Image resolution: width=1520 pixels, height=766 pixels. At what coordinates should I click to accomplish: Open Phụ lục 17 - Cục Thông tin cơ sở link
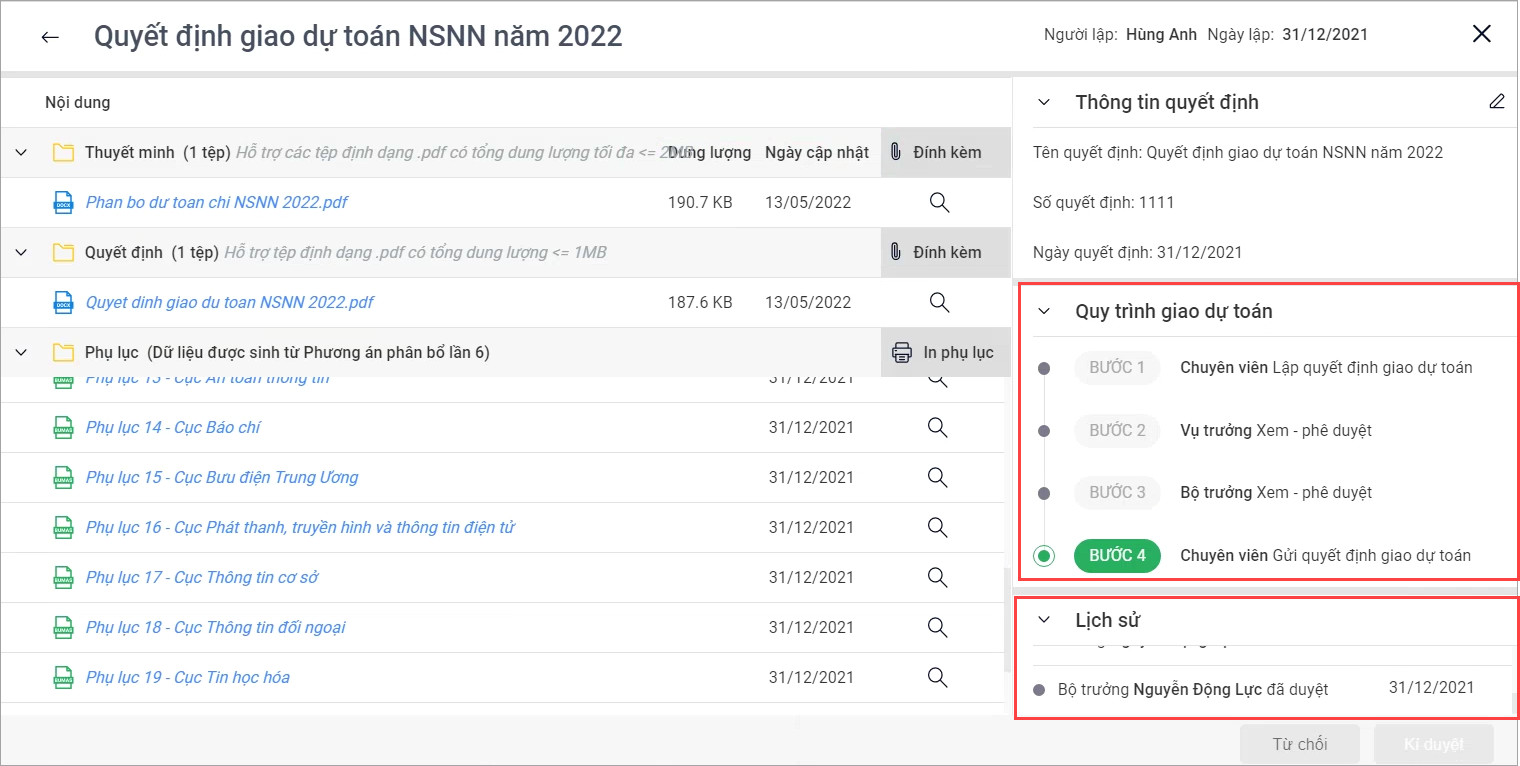202,577
